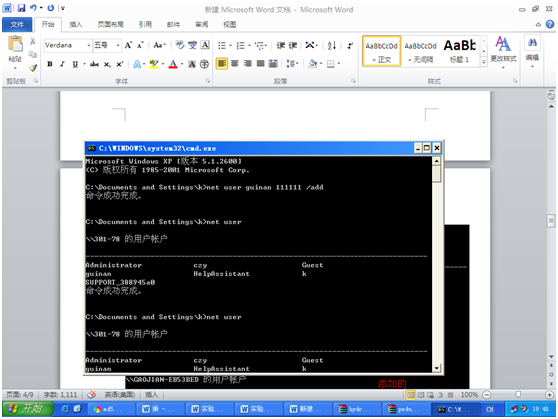Click the yellow text highlight color
558x419 pixels.
(154, 64)
